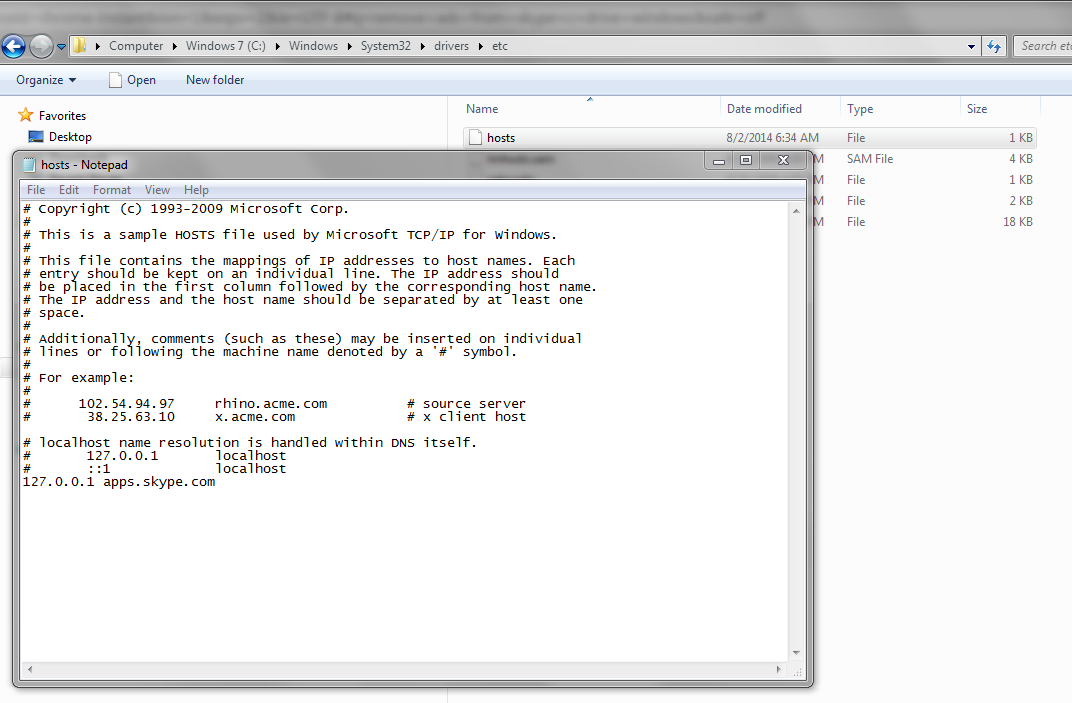Sort by Name column header
The height and width of the screenshot is (703, 1072).
(x=482, y=109)
